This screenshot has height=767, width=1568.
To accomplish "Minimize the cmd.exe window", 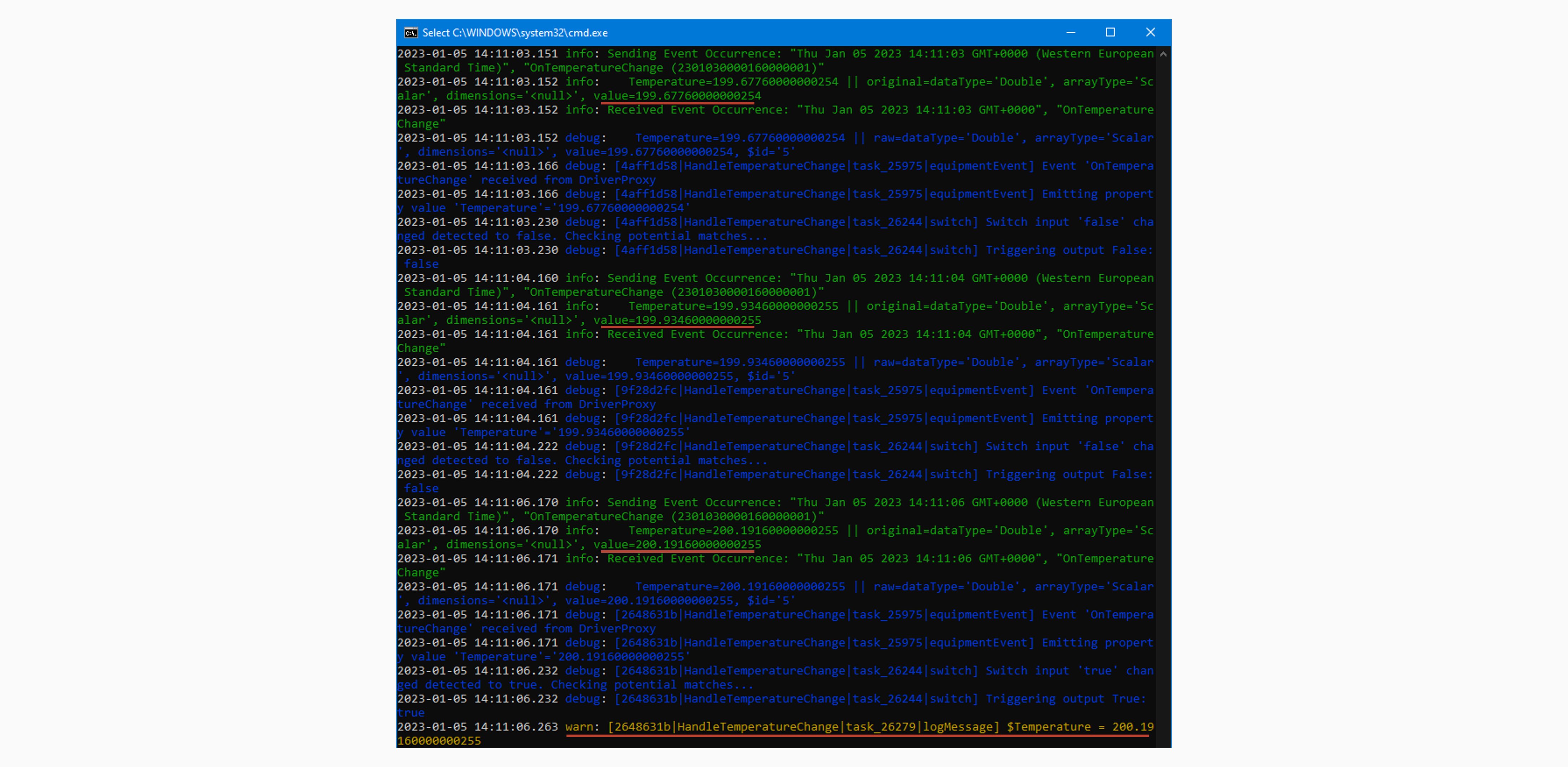I will pos(1071,32).
